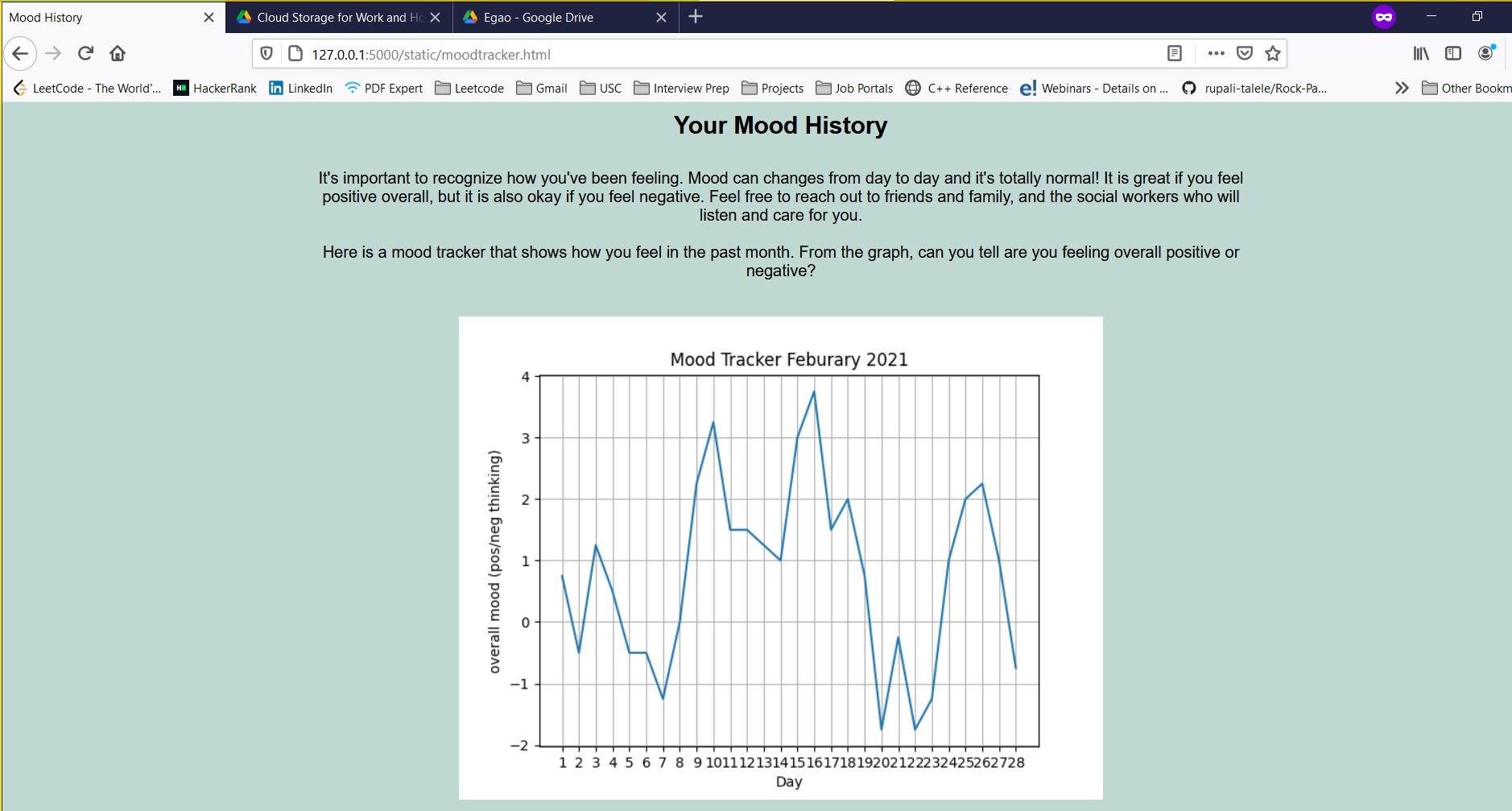The image size is (1512, 811).
Task: Switch to Egao - Google Drive tab
Action: (x=567, y=18)
